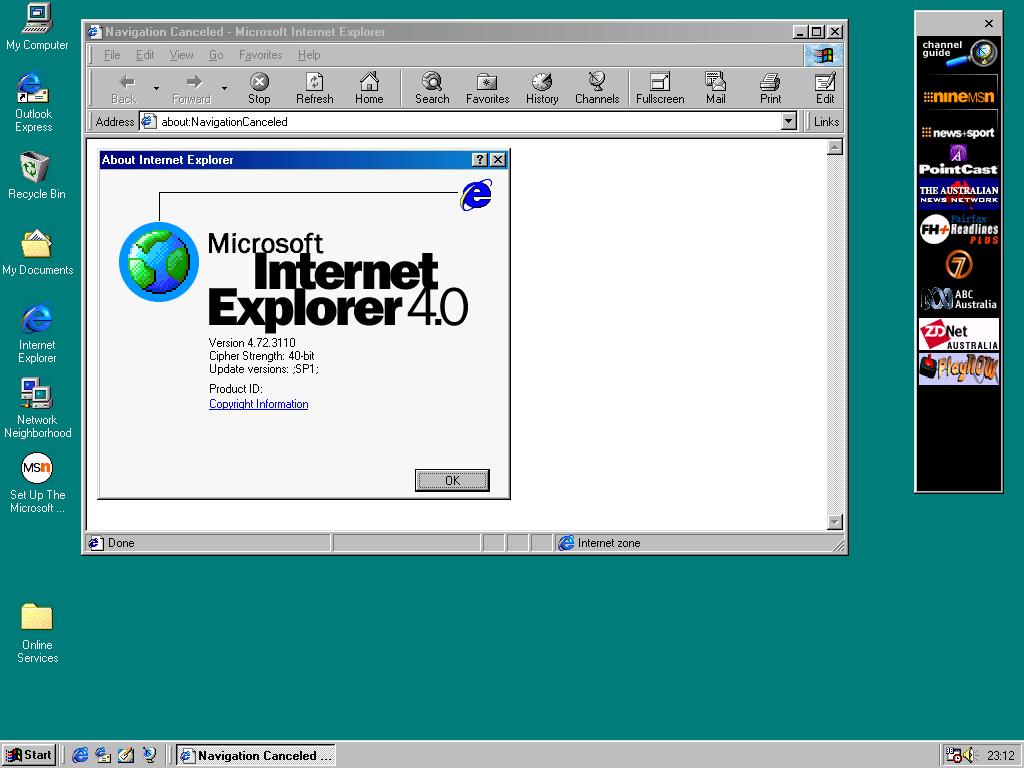Image resolution: width=1024 pixels, height=768 pixels.
Task: Open Fairfax Headlines Plus channel
Action: coord(959,229)
